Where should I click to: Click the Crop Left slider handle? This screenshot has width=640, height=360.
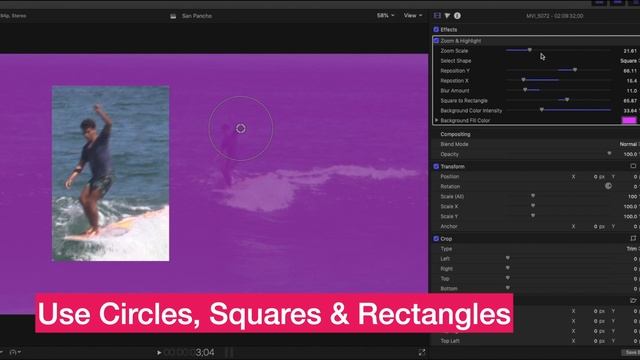click(x=508, y=258)
